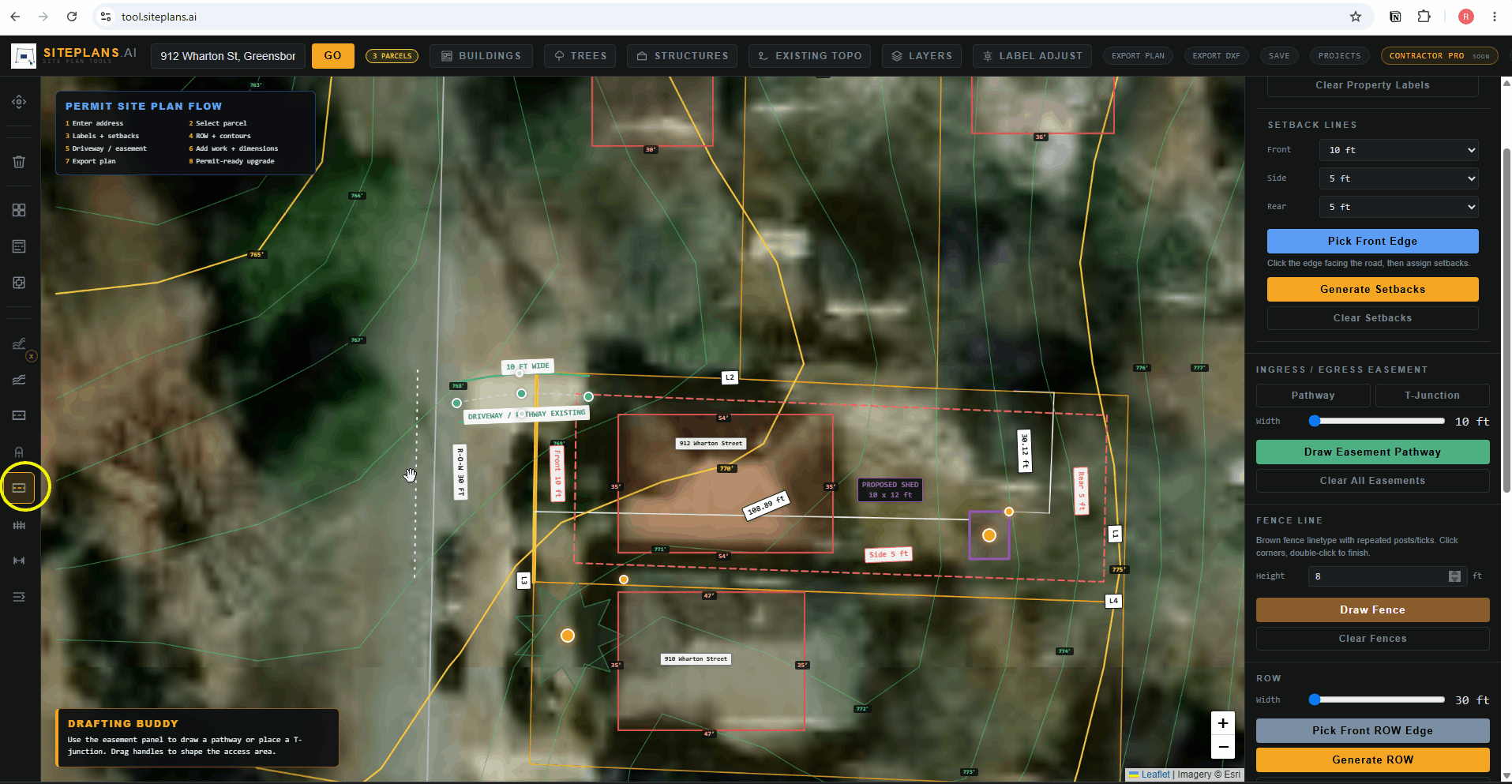Click Draw Easement Pathway button

1372,452
